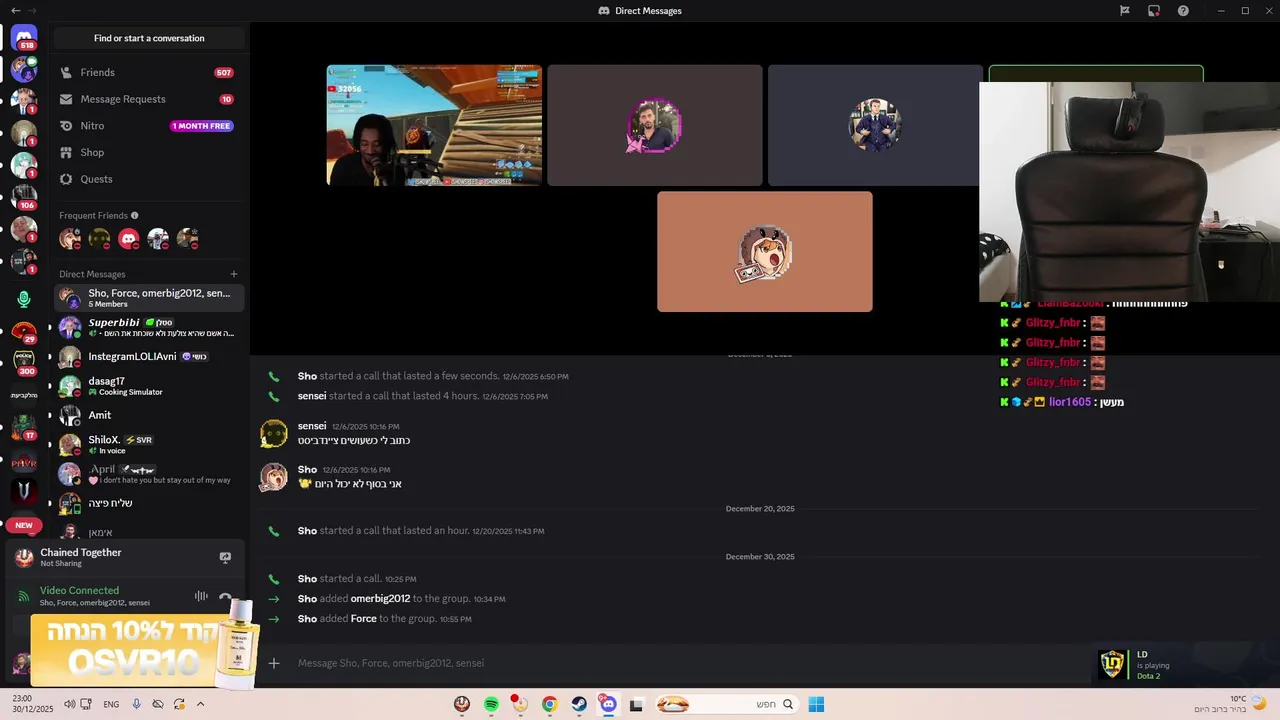
Task: Click username sensei on 10:16 PM message
Action: click(x=312, y=426)
